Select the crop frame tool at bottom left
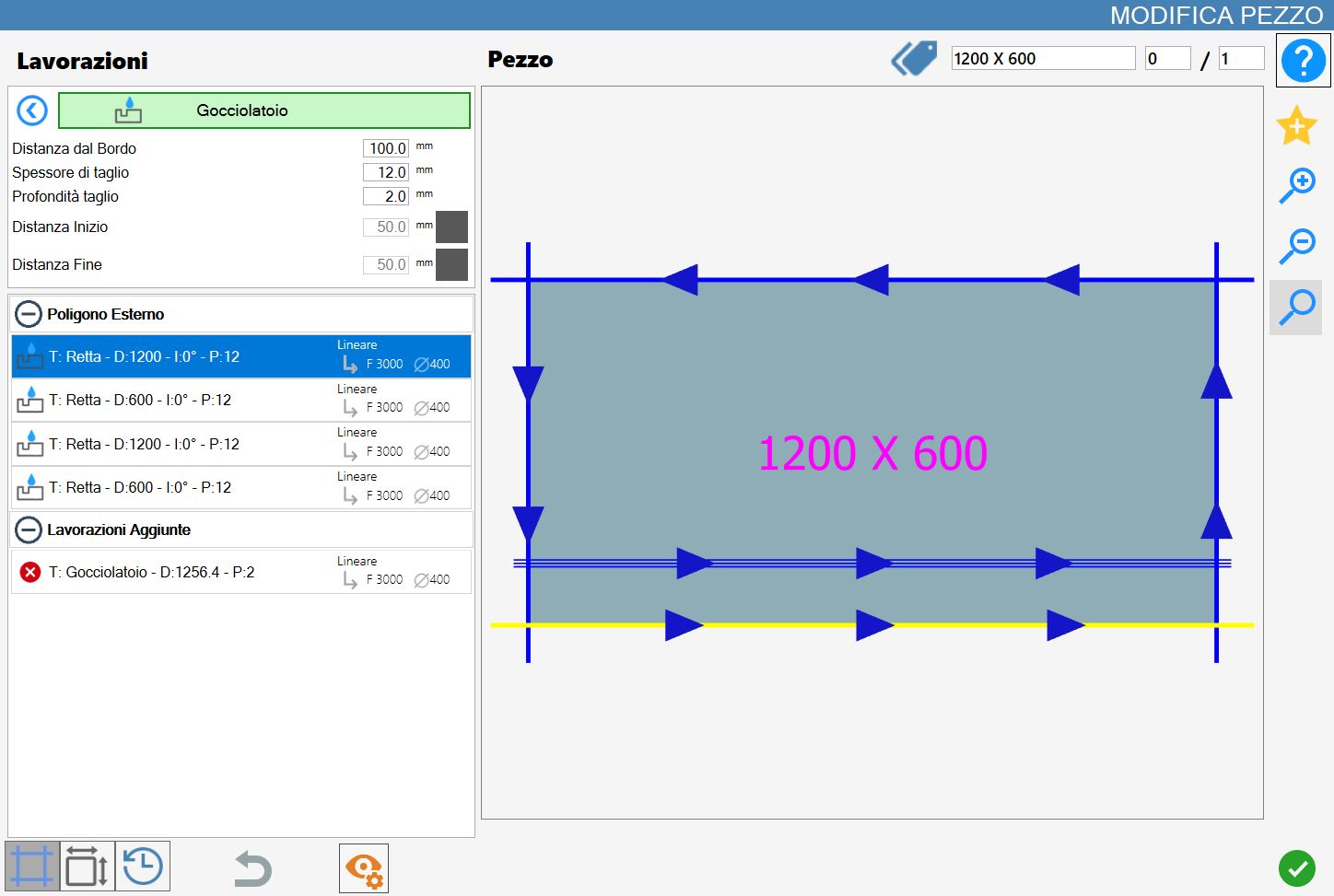Viewport: 1334px width, 896px height. (32, 867)
